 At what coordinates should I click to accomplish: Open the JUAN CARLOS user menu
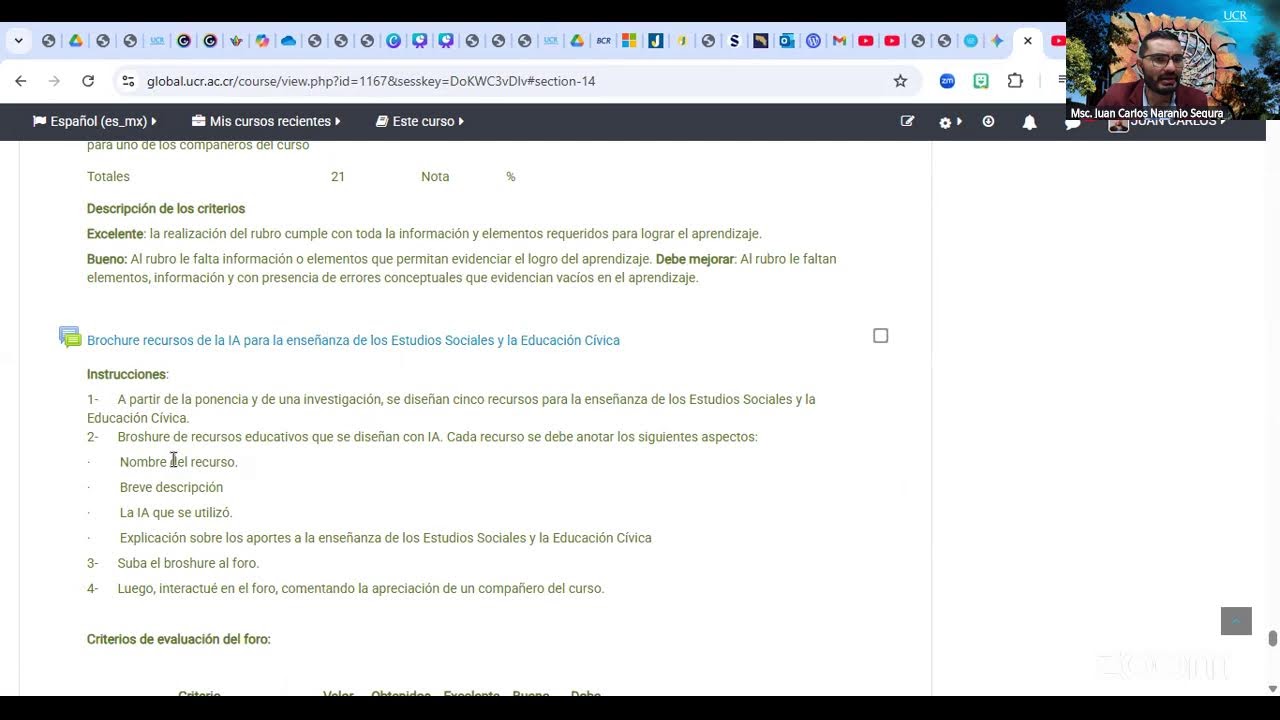[x=1167, y=122]
